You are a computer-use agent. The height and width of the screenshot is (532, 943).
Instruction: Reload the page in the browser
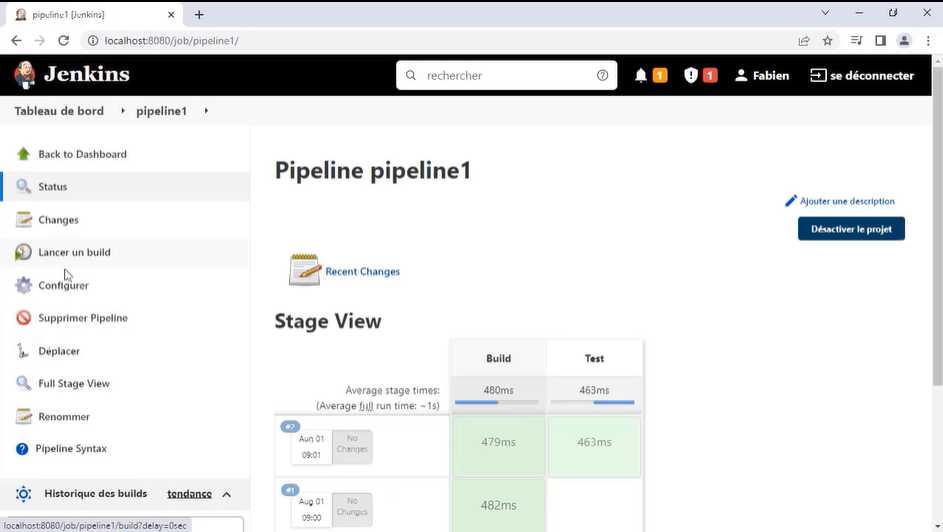point(63,40)
